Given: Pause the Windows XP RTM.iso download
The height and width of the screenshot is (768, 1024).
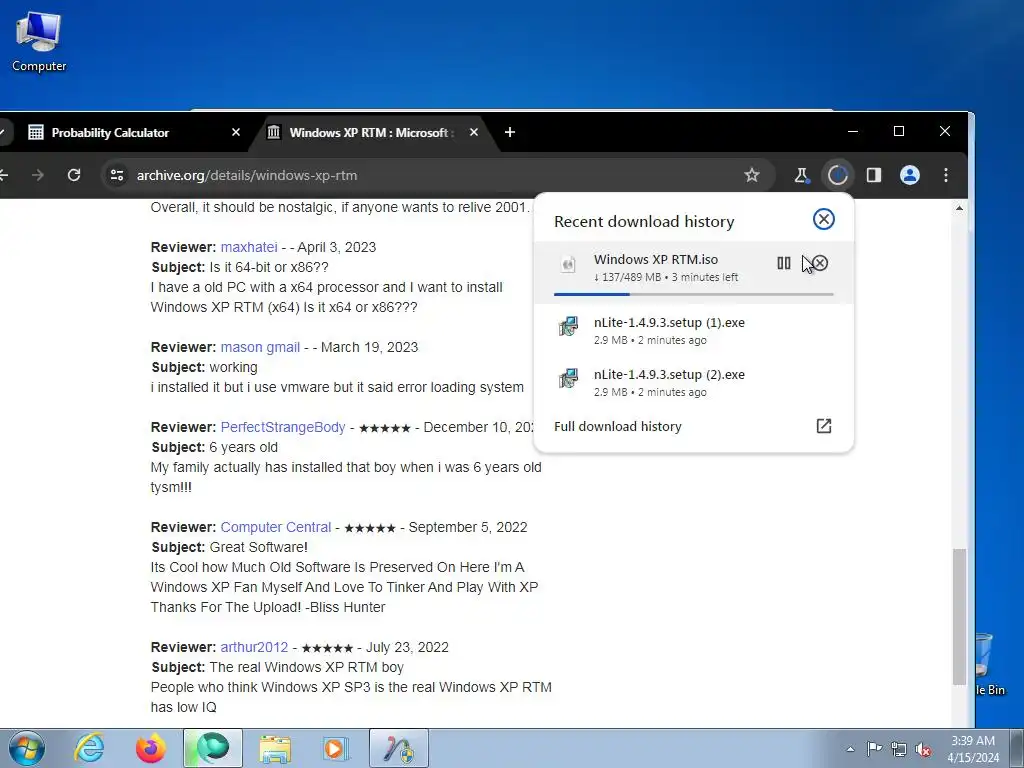Looking at the screenshot, I should pyautogui.click(x=784, y=263).
